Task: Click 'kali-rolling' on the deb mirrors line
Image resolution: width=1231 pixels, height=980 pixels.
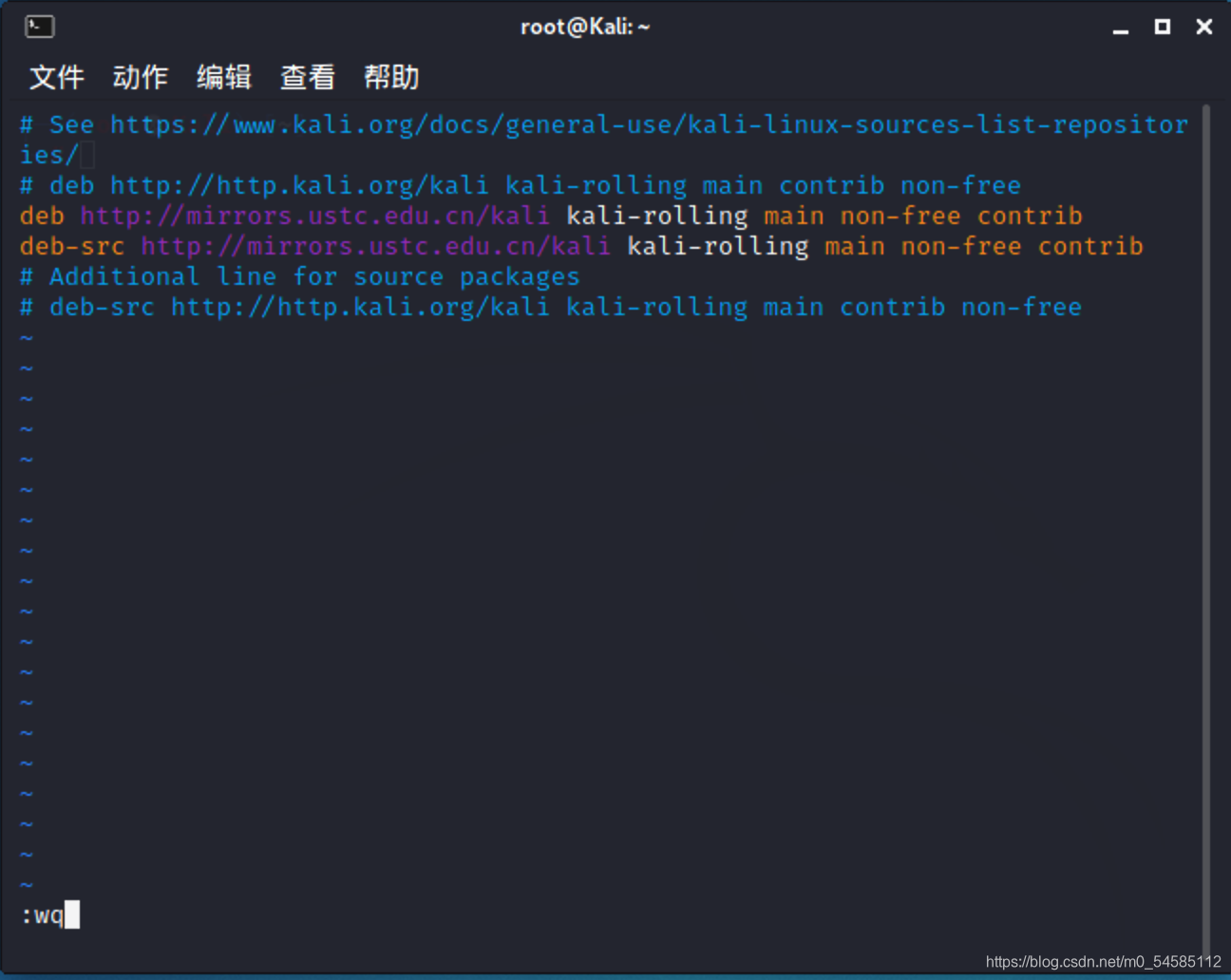Action: tap(656, 216)
